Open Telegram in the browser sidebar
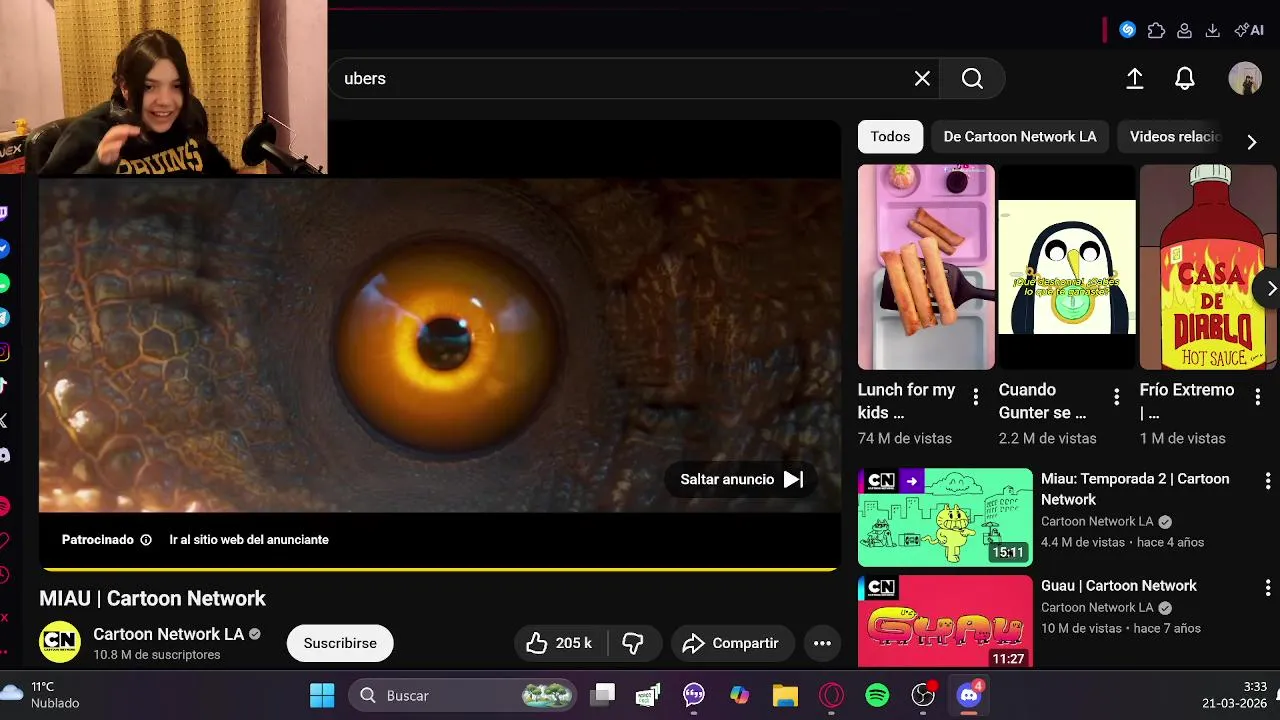The image size is (1280, 720). point(4,318)
